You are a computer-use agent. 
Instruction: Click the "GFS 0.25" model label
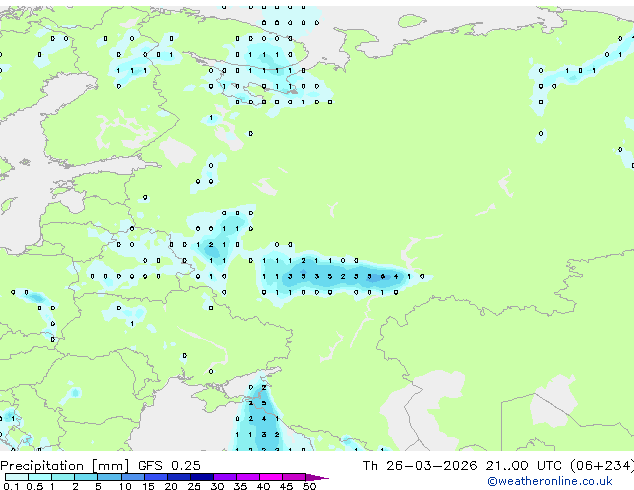click(x=169, y=466)
